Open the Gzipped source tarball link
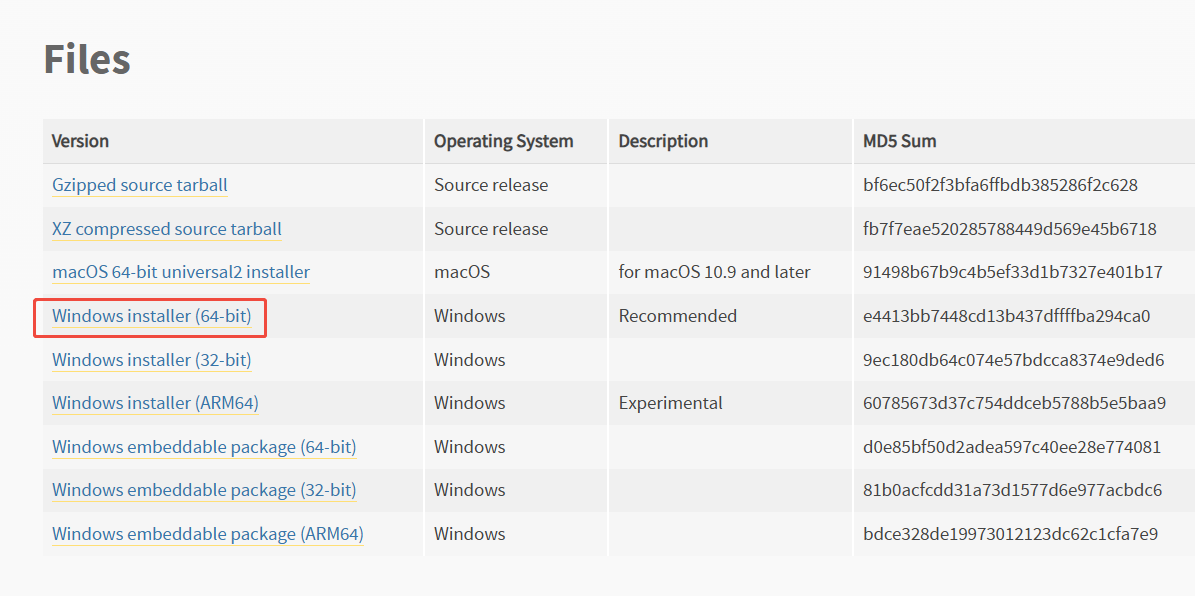Screen dimensions: 1195x596 [139, 185]
